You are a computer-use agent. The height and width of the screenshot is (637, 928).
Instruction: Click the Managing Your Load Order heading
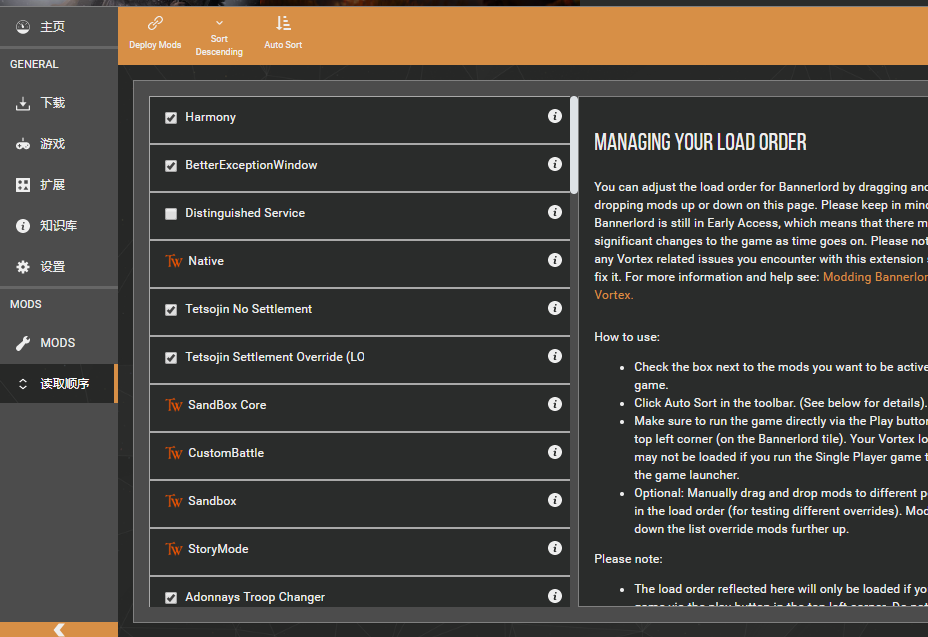(700, 142)
